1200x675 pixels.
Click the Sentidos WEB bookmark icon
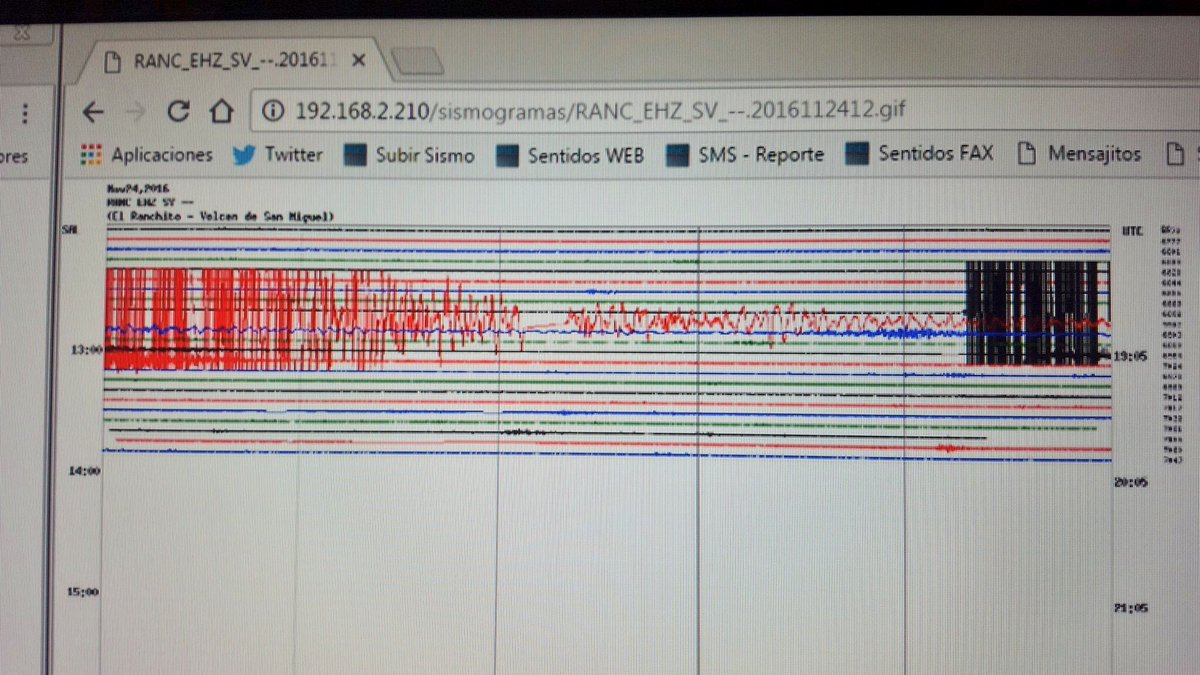[508, 155]
